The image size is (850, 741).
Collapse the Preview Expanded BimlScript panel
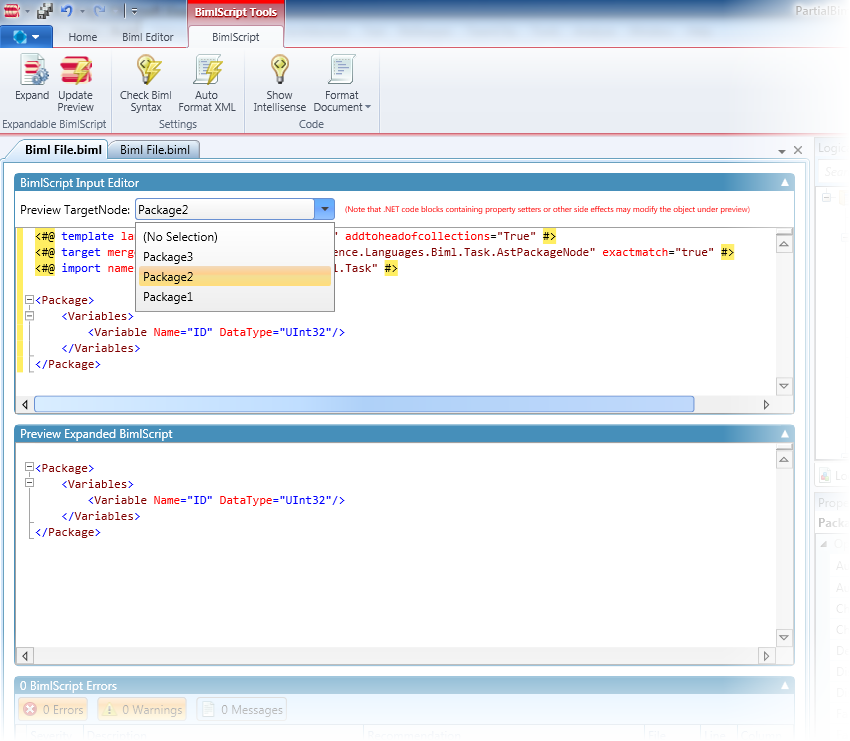tap(784, 434)
